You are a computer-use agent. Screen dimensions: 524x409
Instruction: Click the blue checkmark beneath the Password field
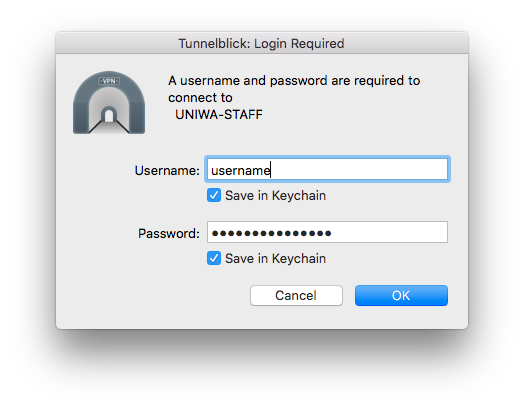pyautogui.click(x=214, y=258)
